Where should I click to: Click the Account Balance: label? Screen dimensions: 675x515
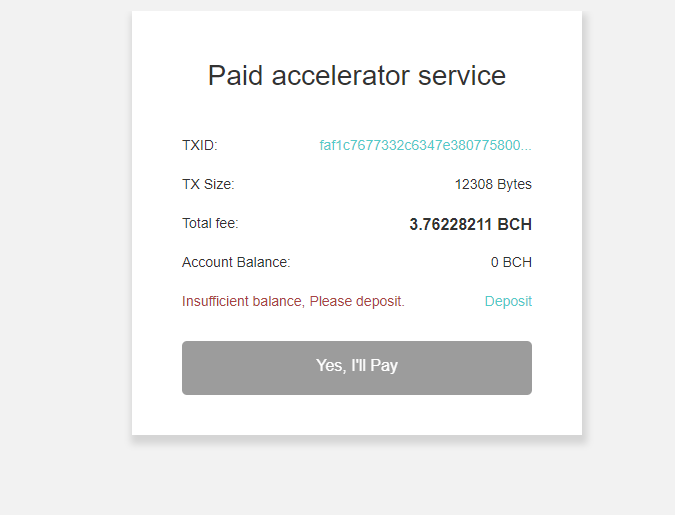(236, 262)
